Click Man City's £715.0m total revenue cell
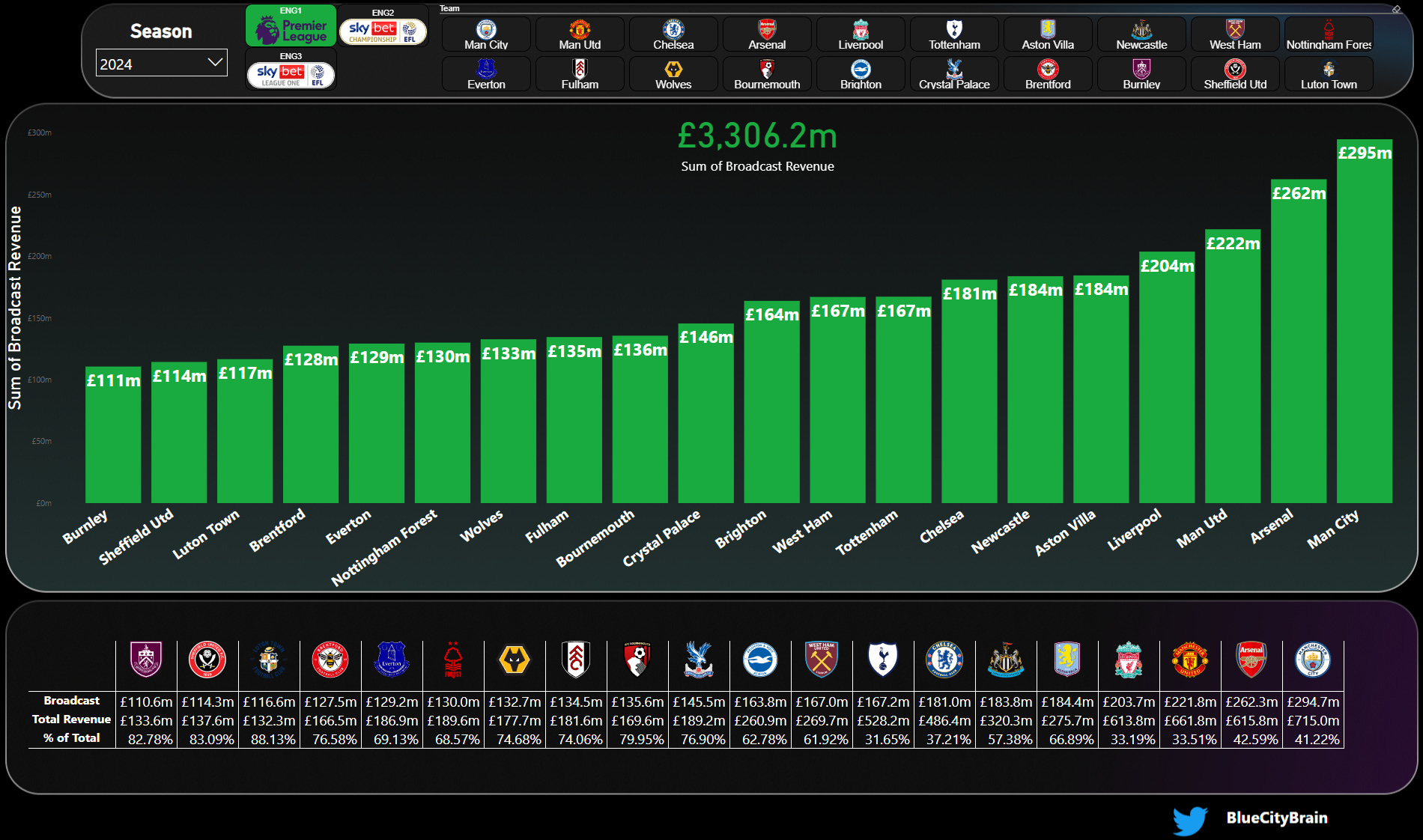Screen dimensions: 1423x840 (1313, 720)
